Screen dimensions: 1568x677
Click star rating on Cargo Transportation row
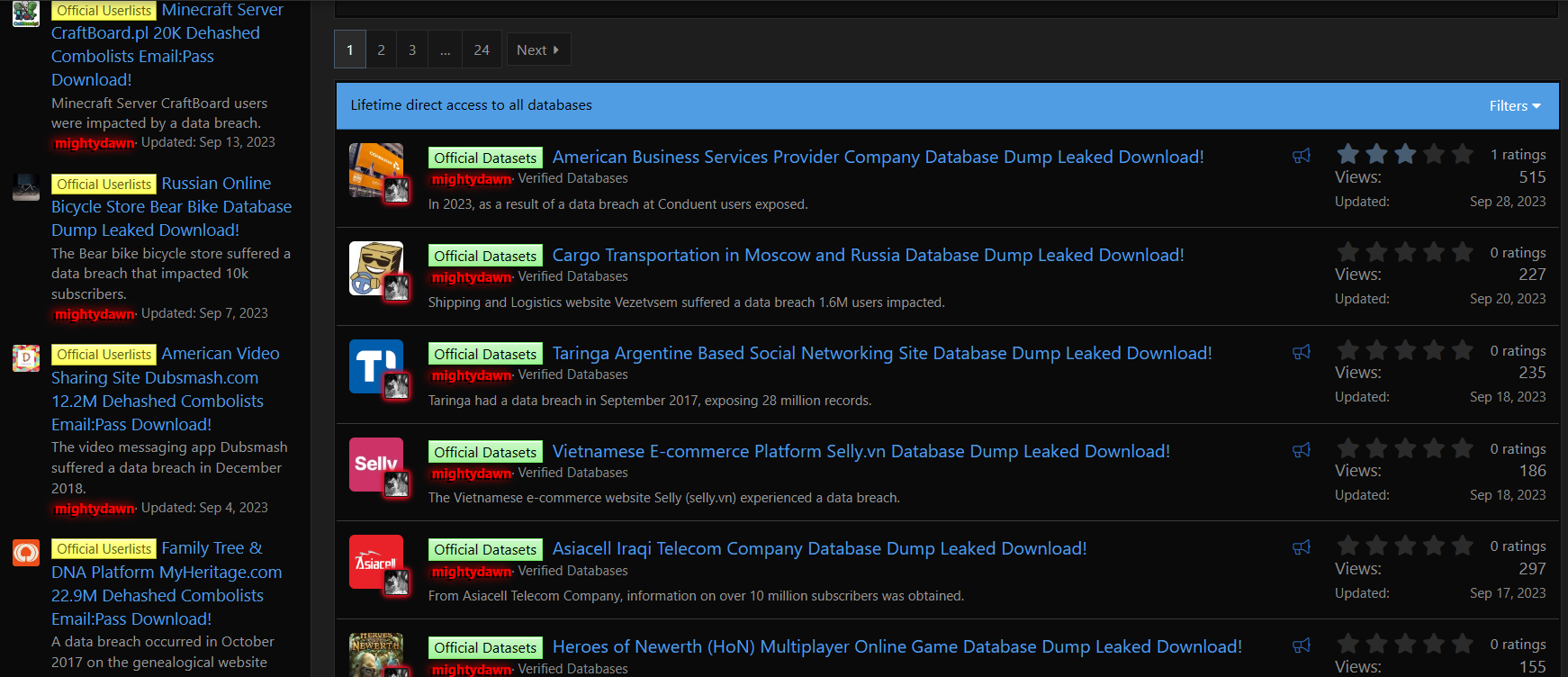pos(1405,252)
